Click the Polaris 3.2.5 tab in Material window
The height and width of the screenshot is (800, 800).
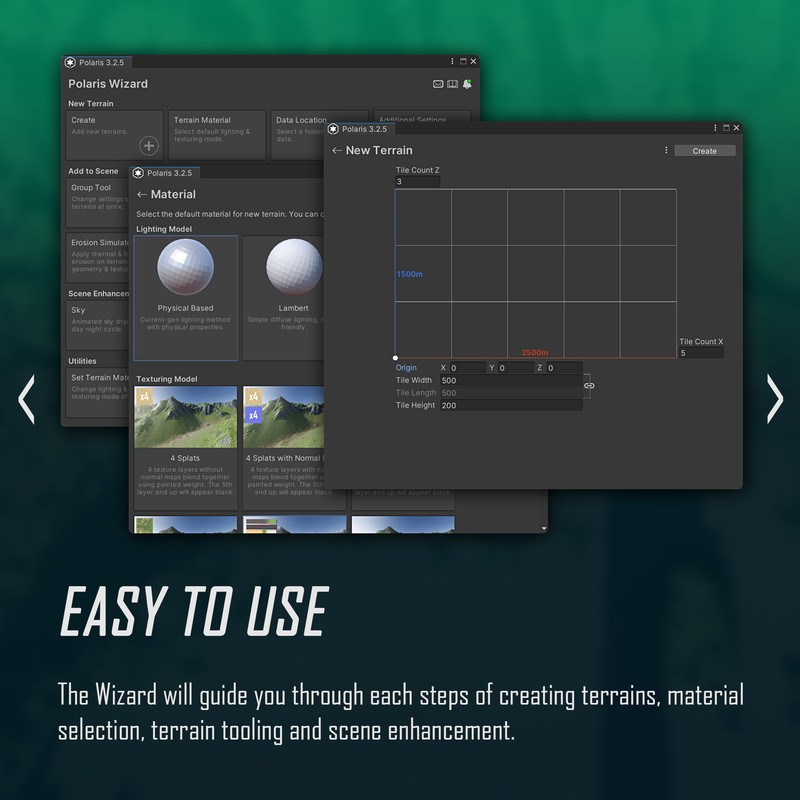point(165,173)
